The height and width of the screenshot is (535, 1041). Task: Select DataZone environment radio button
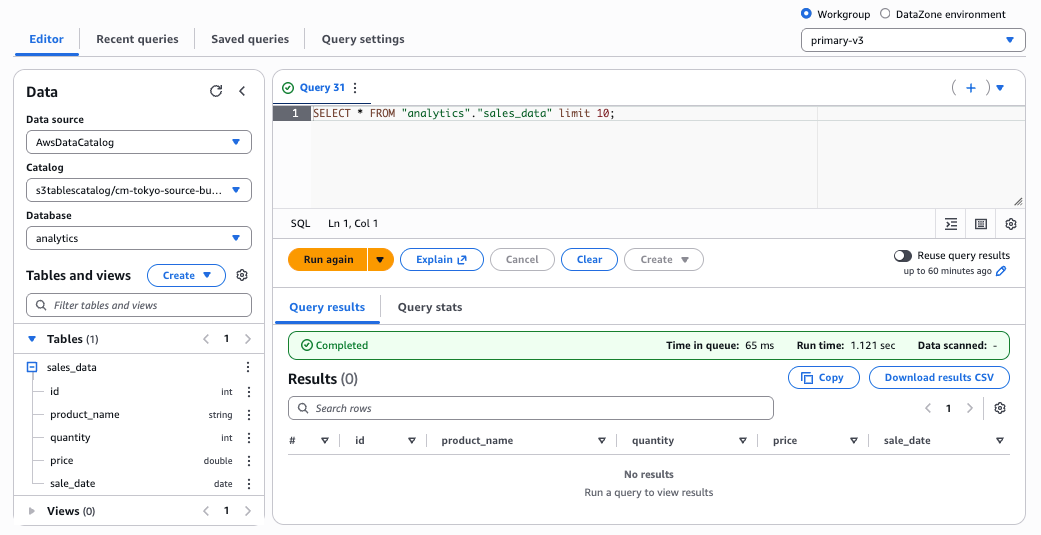tap(885, 14)
